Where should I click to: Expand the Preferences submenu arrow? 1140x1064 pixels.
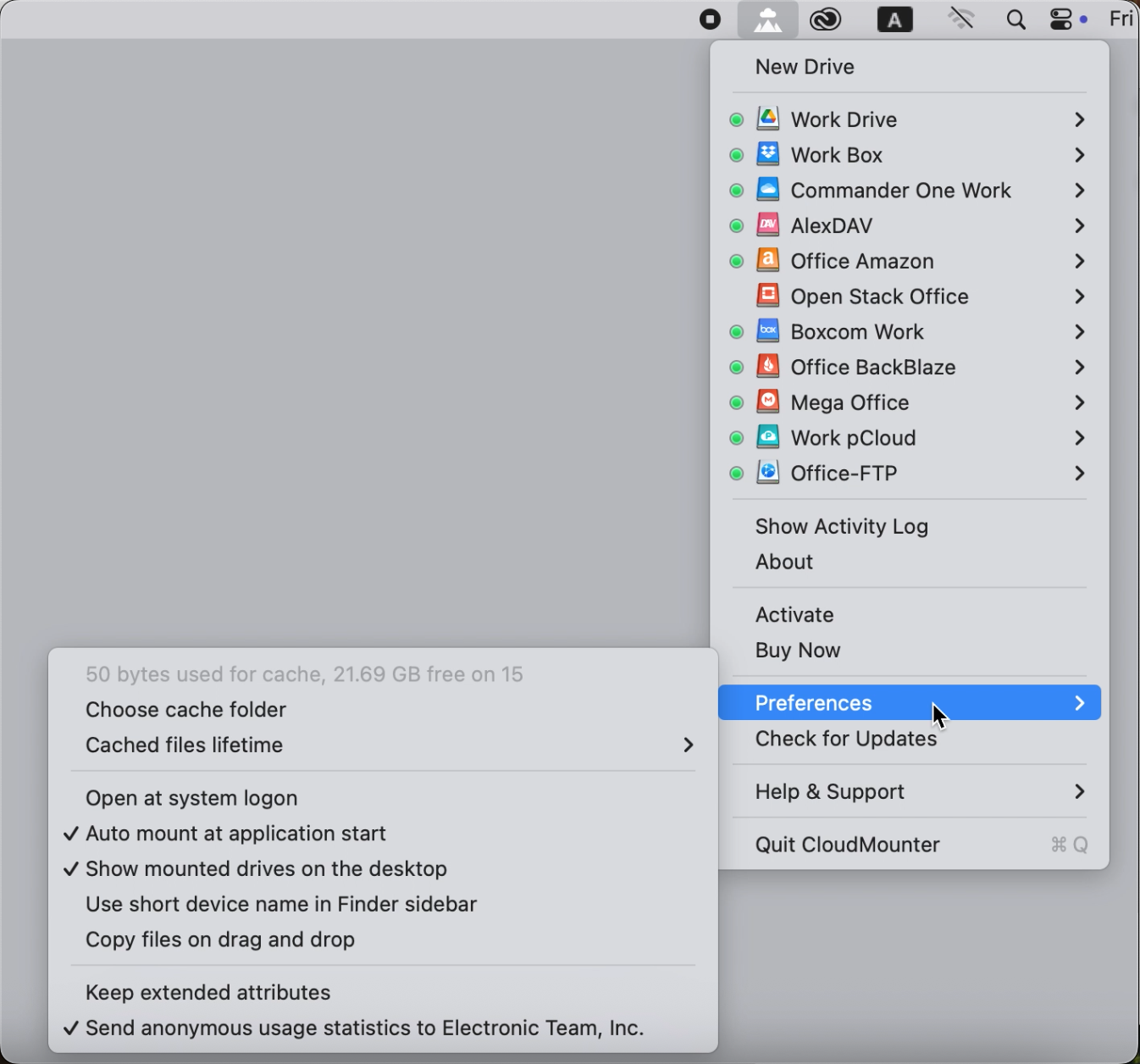[1080, 703]
